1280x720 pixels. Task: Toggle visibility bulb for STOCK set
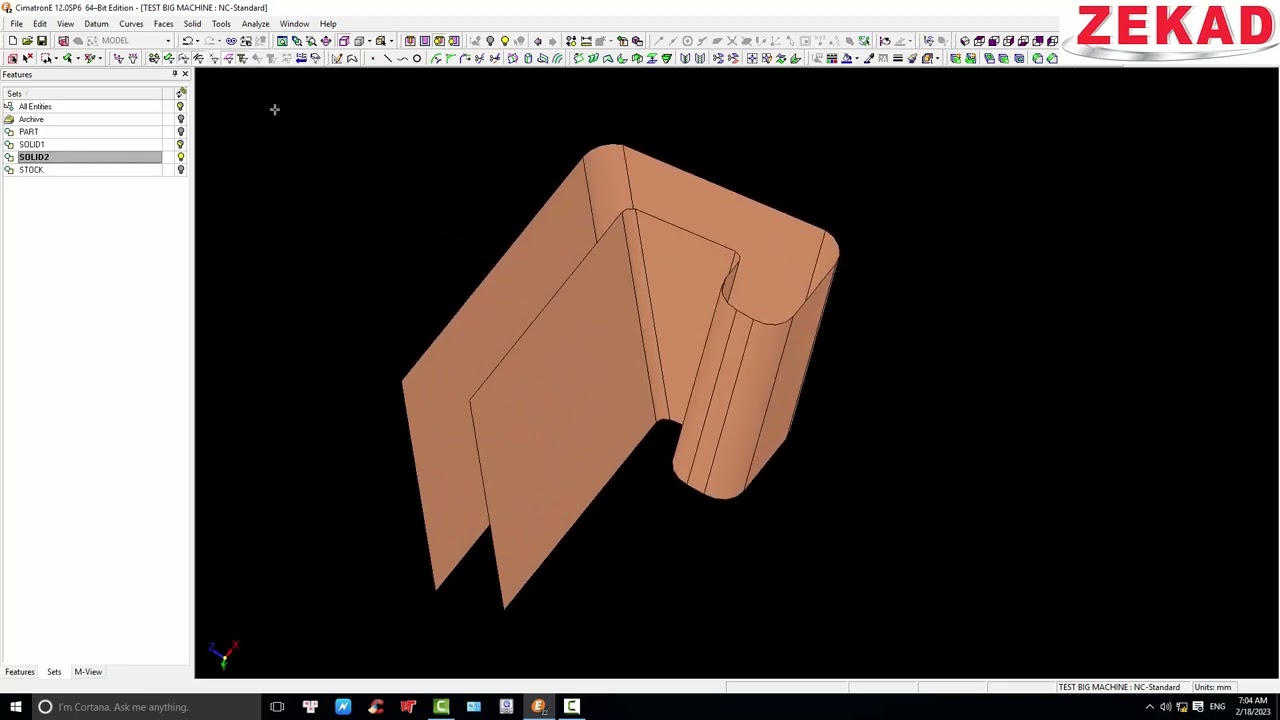[x=180, y=170]
